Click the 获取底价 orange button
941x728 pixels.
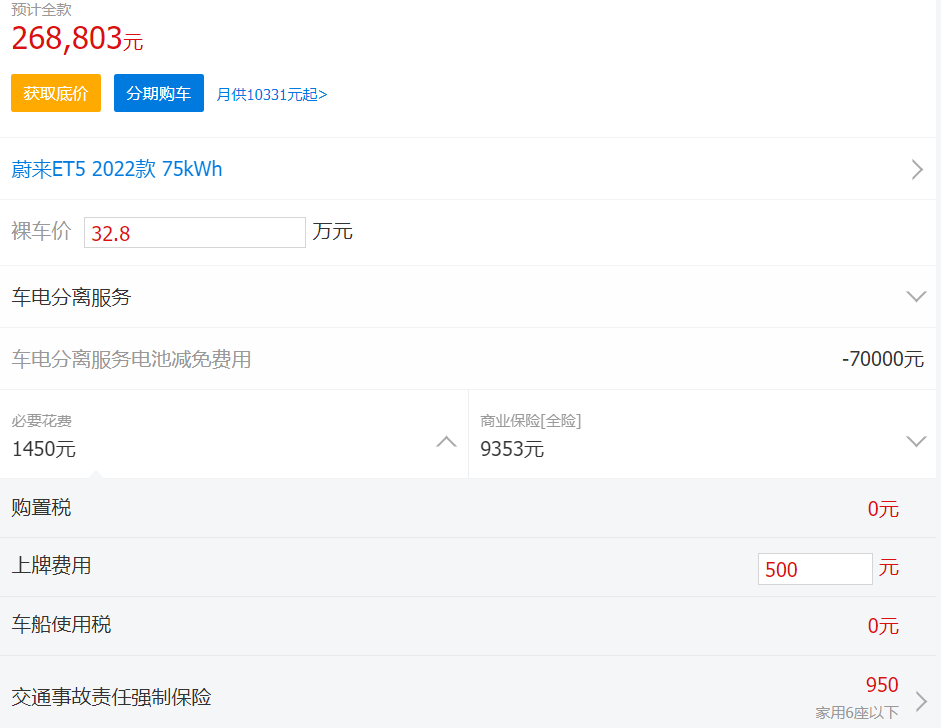(56, 93)
